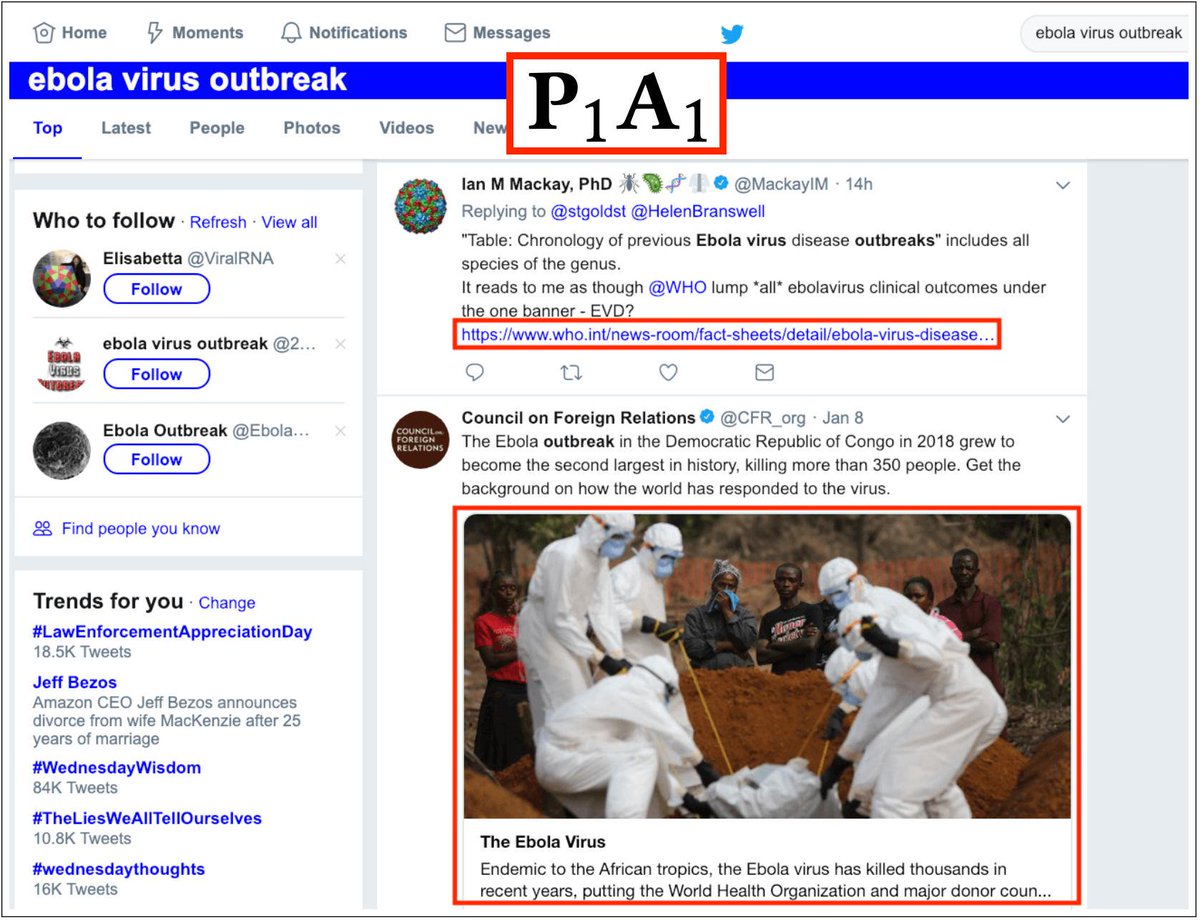Click the Notifications bell icon
The height and width of the screenshot is (920, 1200).
coord(291,33)
